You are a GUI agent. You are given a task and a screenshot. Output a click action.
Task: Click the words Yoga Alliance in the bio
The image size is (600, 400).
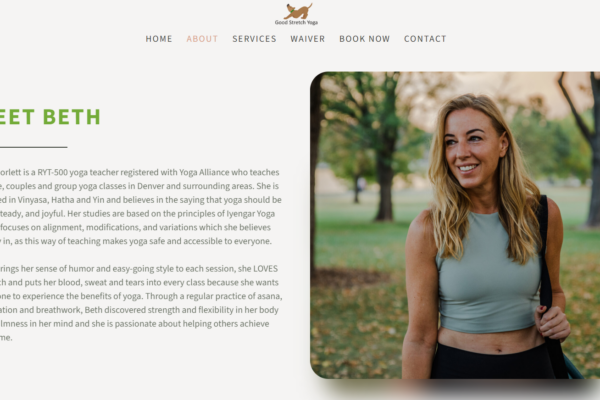(202, 172)
